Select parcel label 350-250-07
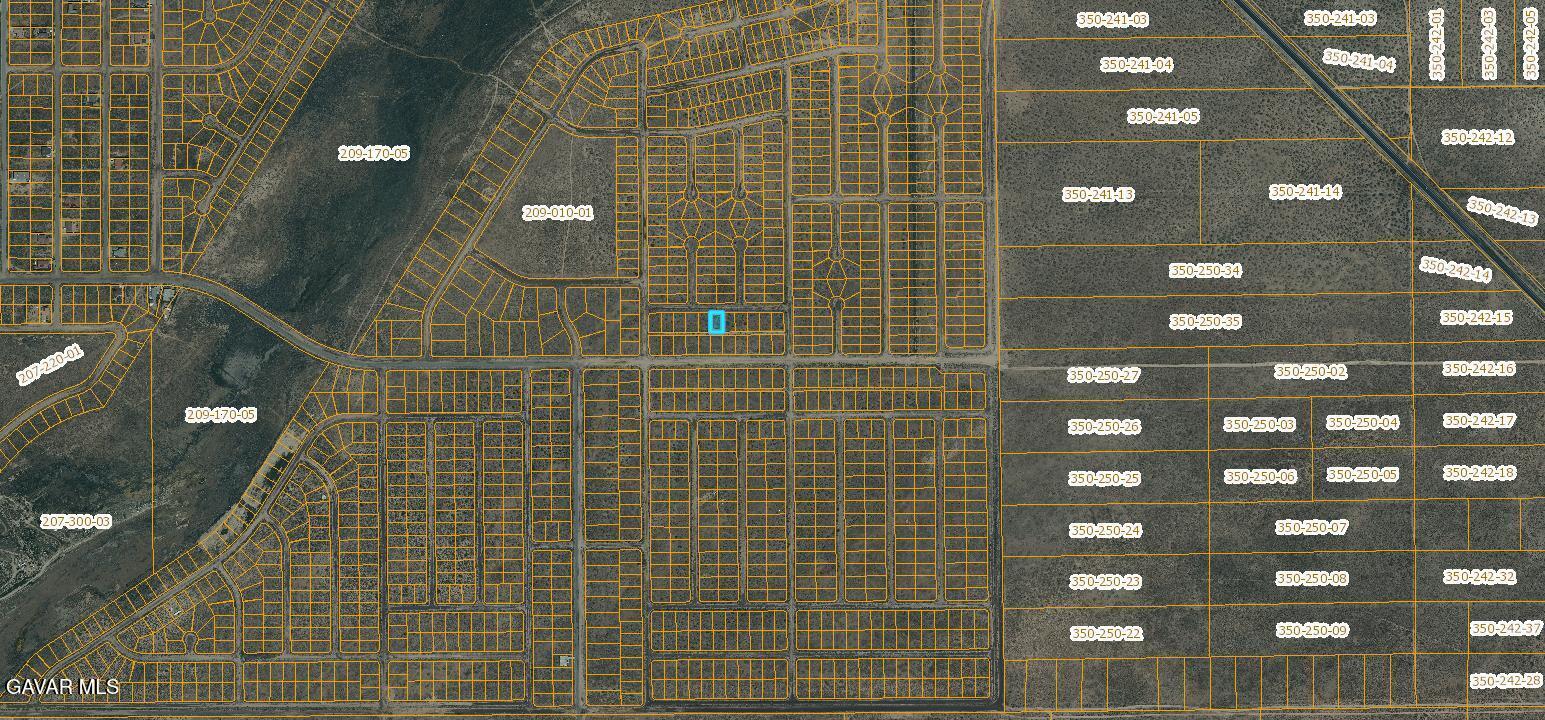The image size is (1545, 720). tap(1312, 528)
